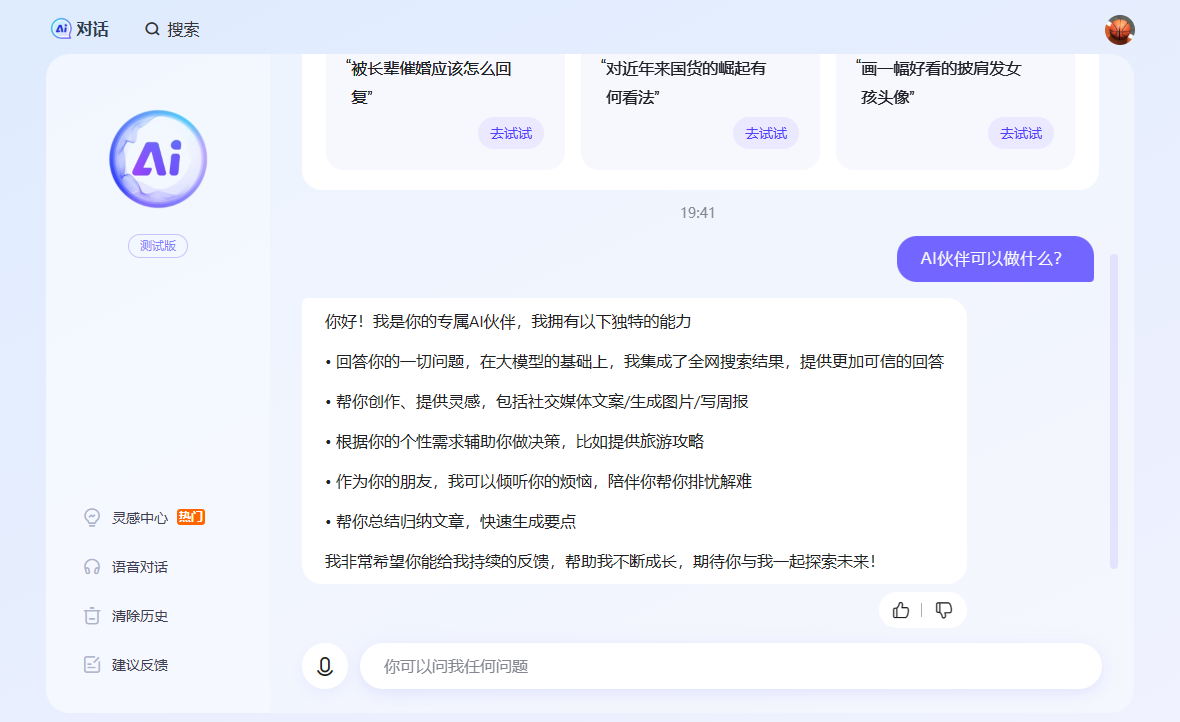Select 语音对话 in the sidebar
Screen dimensions: 1180x722
(140, 567)
